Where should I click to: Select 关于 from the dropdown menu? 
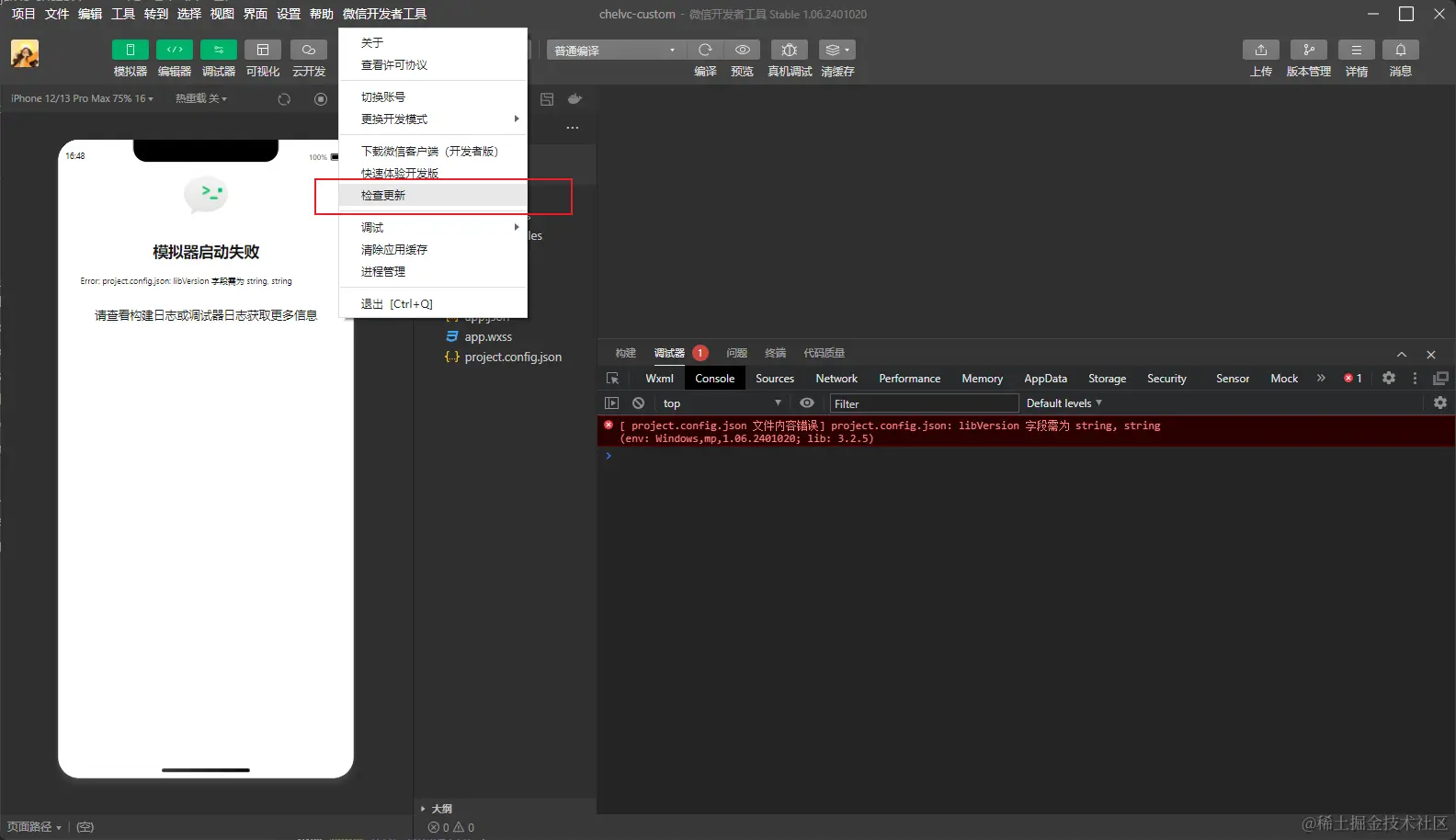coord(433,43)
